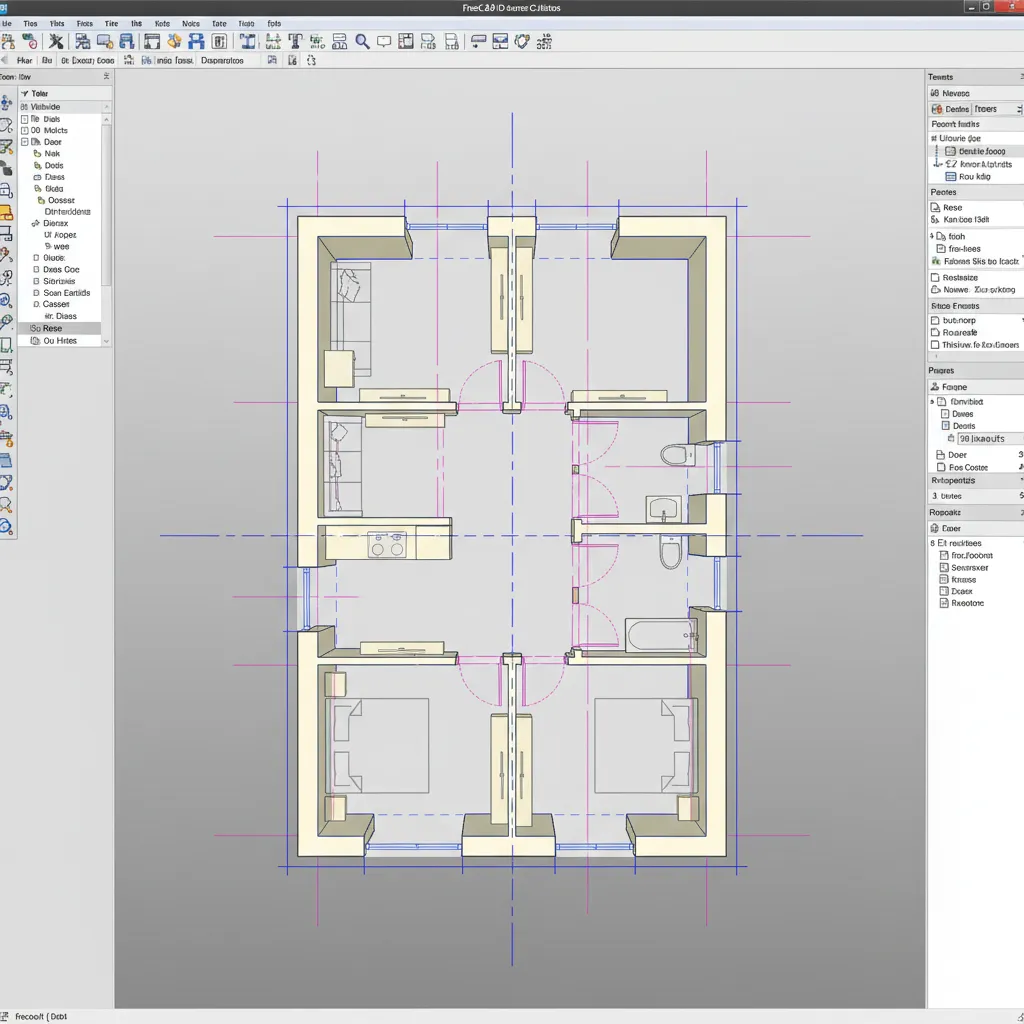Toggle the but:norp checkbox
1024x1024 pixels.
coord(935,321)
